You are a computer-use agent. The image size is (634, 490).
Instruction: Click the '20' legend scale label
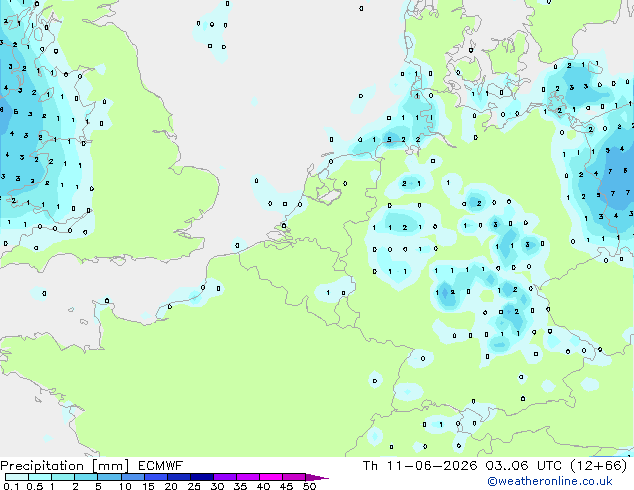tap(171, 486)
